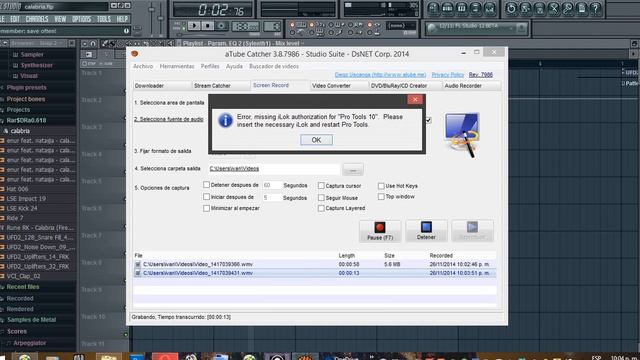This screenshot has height=360, width=640.
Task: Collapse the calabria folder in browser
Action: (20, 131)
